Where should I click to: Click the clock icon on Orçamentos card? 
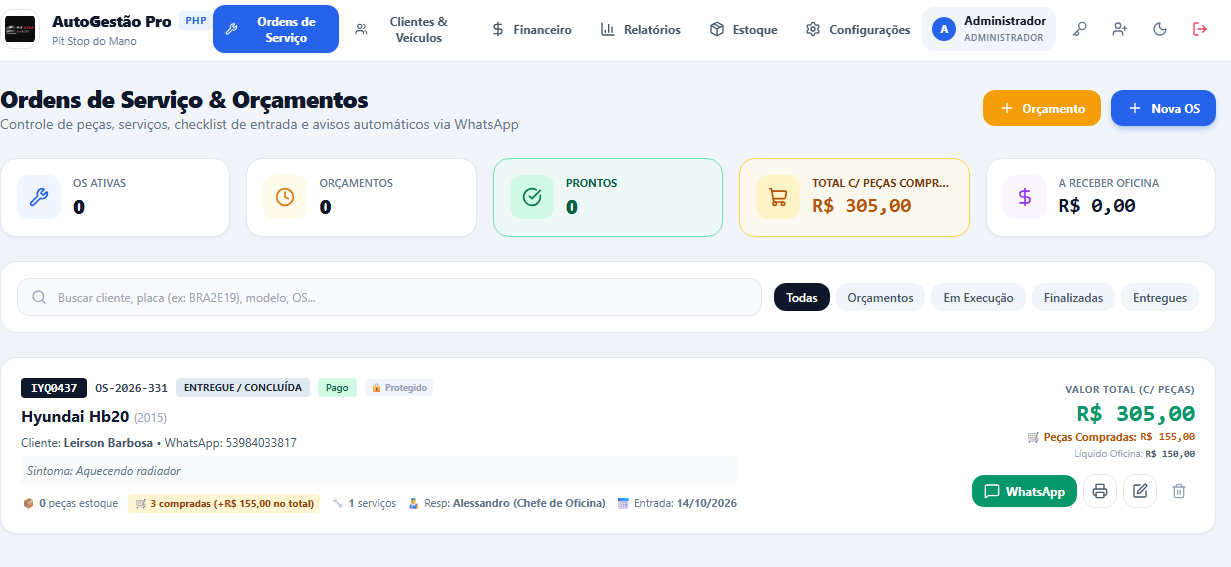click(285, 197)
